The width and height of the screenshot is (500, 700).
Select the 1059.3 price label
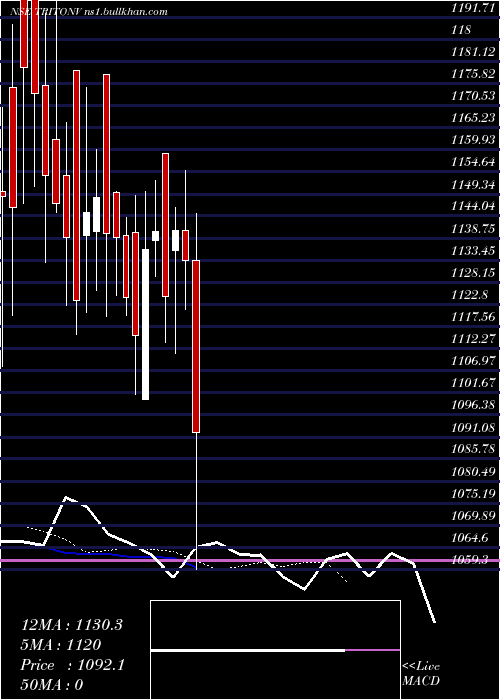[x=470, y=560]
